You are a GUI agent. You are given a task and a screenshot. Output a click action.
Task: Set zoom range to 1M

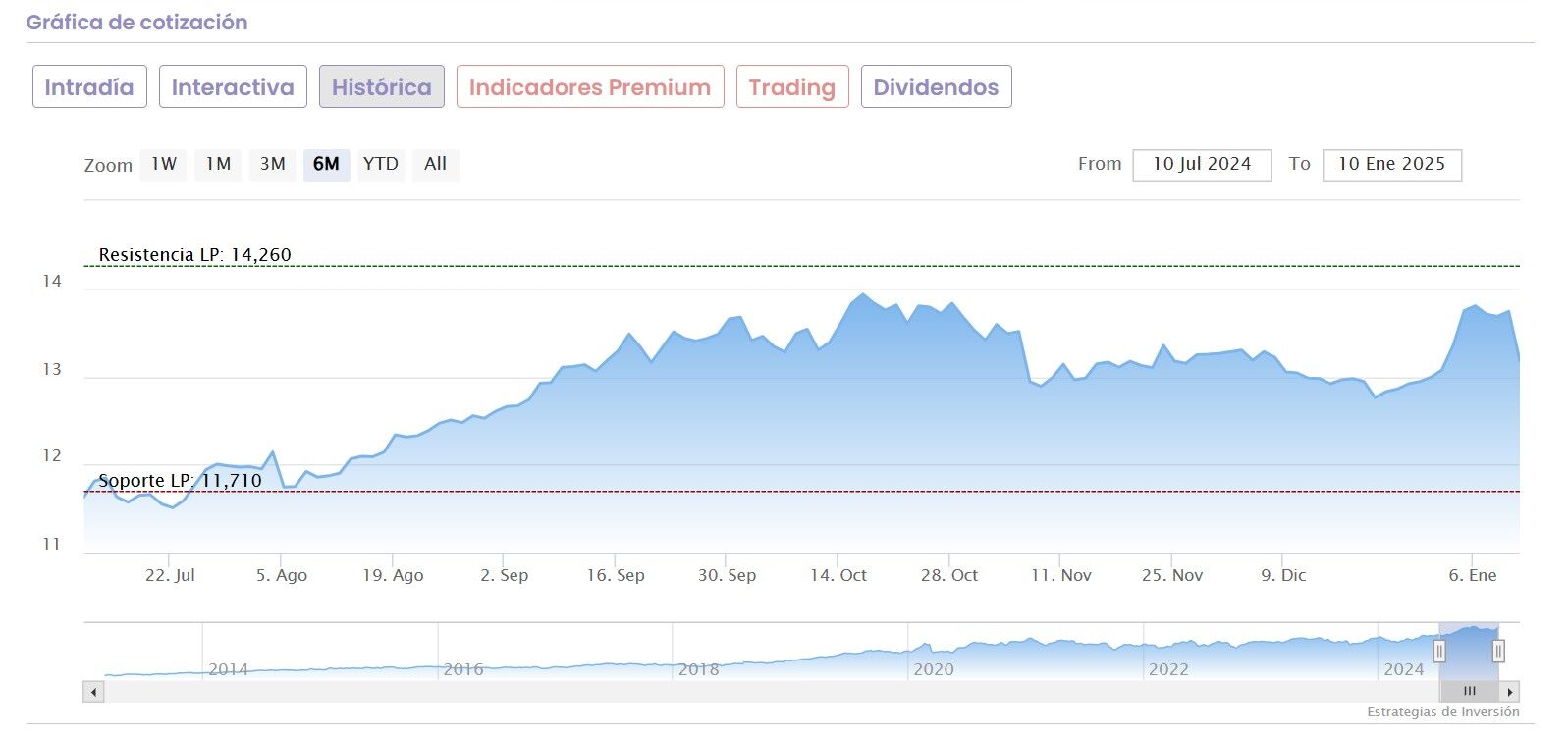coord(218,164)
